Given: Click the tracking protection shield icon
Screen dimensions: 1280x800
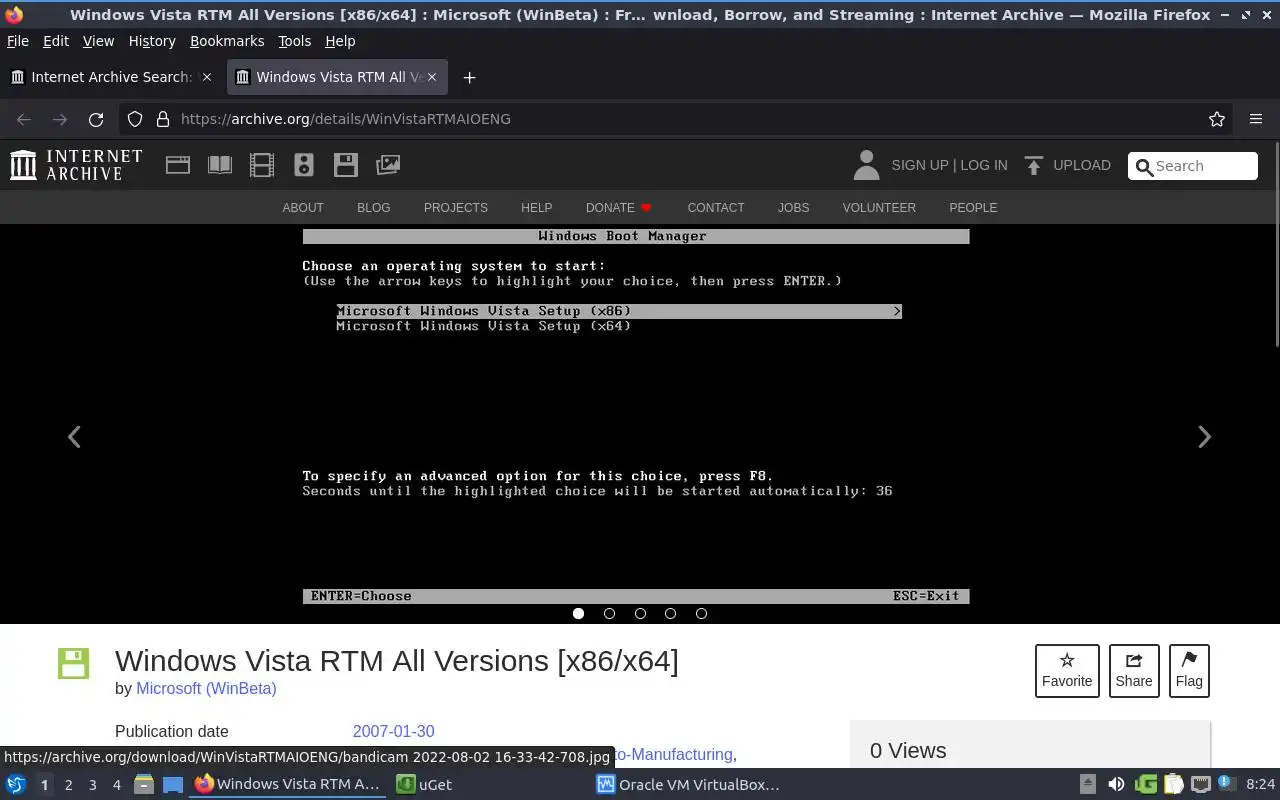Looking at the screenshot, I should click(135, 119).
